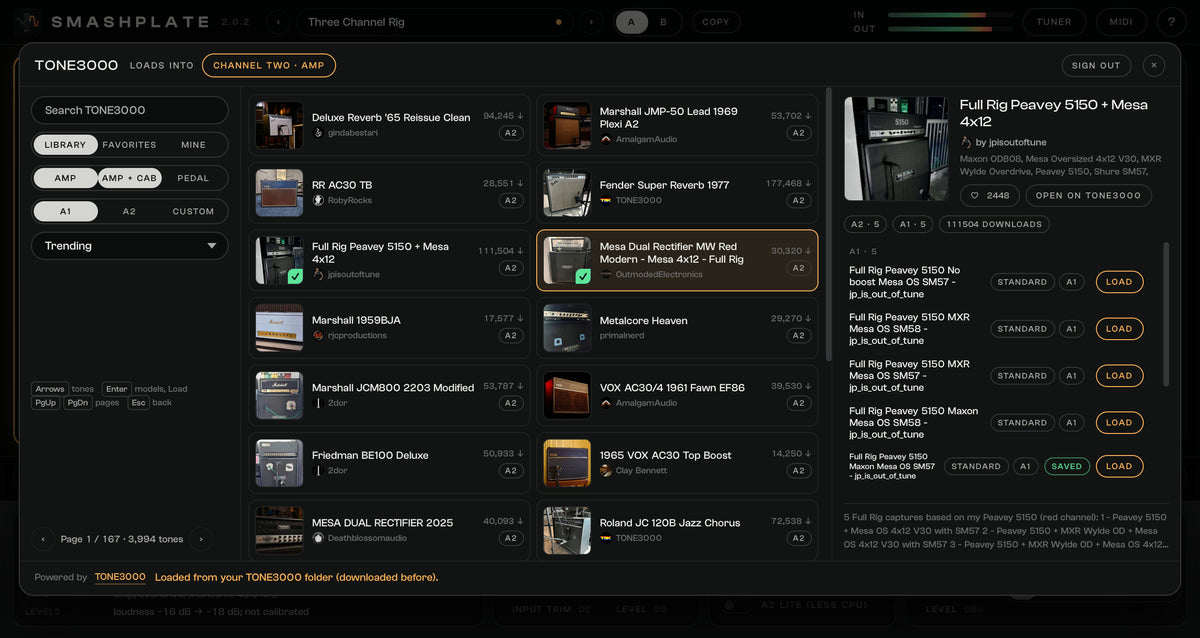This screenshot has height=638, width=1200.
Task: Load Peavey 5150 MXR Mesa OS SM58
Action: pyautogui.click(x=1119, y=329)
